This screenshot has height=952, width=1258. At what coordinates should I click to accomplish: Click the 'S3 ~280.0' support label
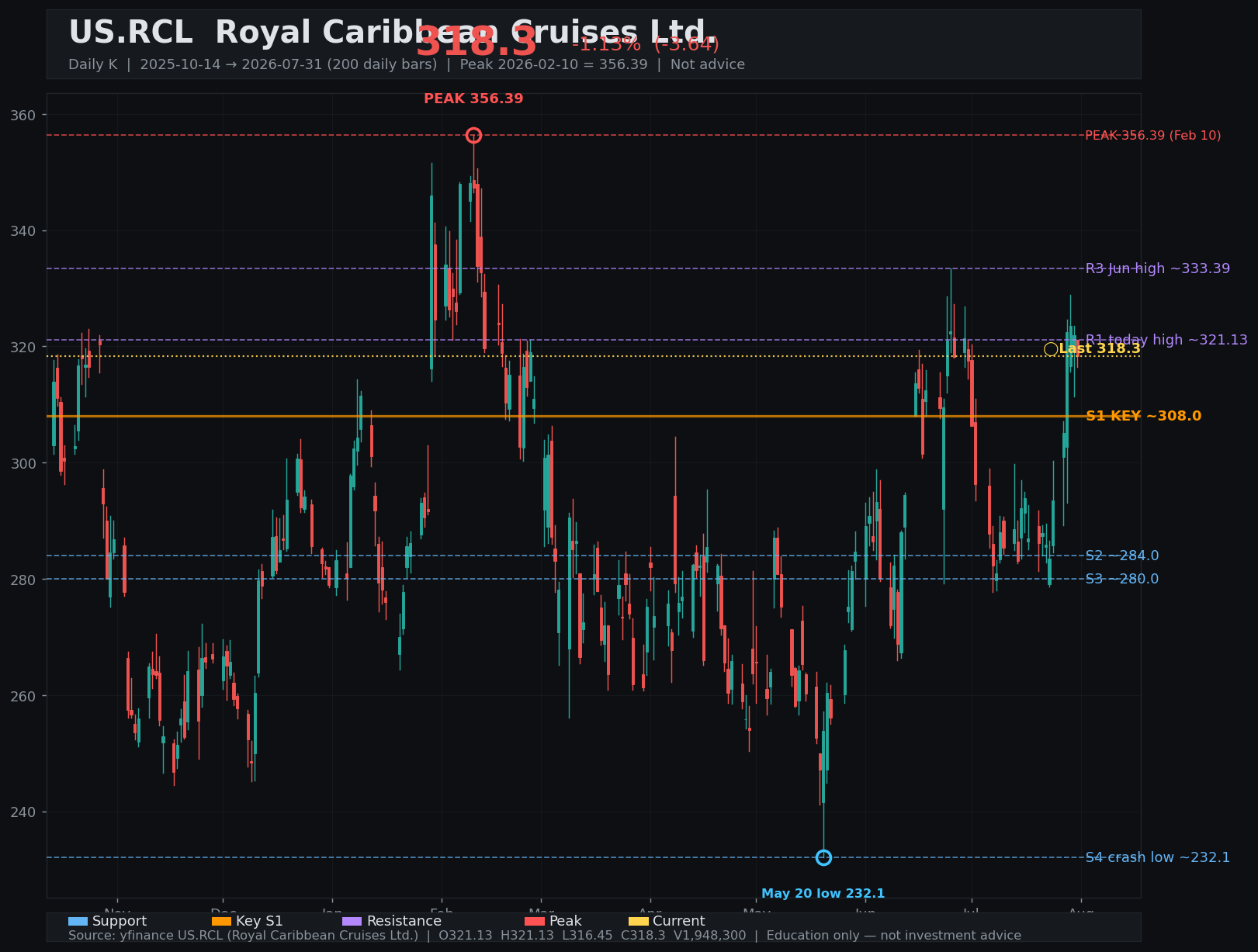point(1121,579)
